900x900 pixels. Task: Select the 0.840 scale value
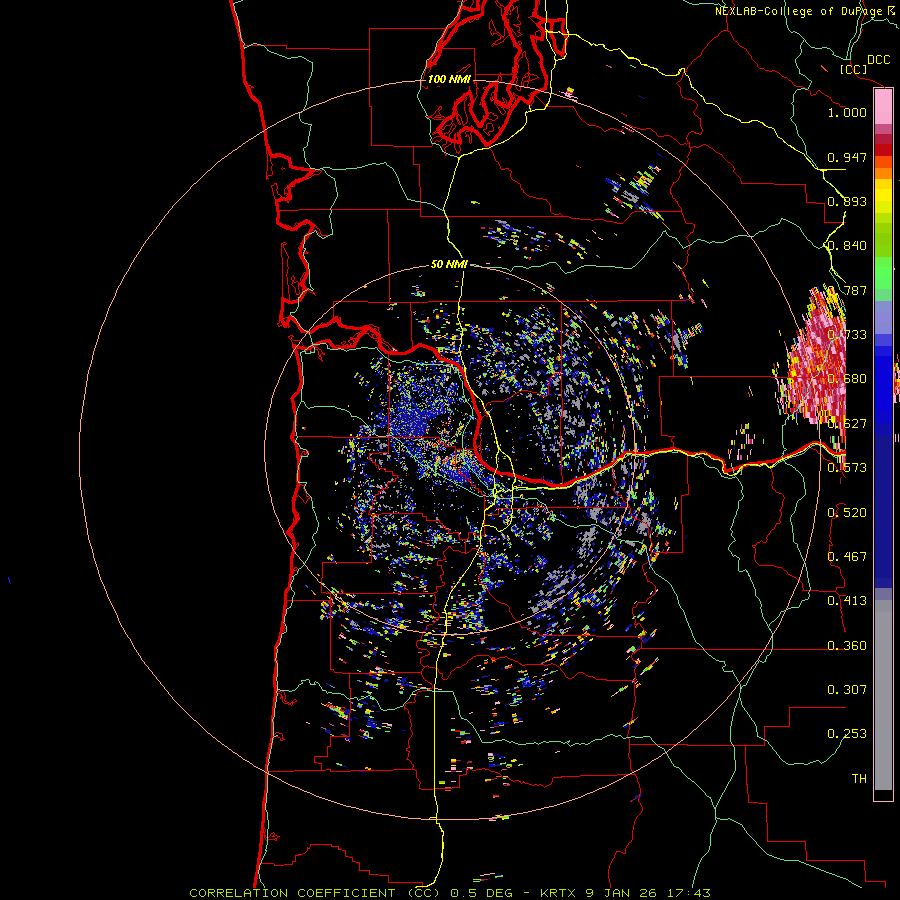tap(847, 246)
